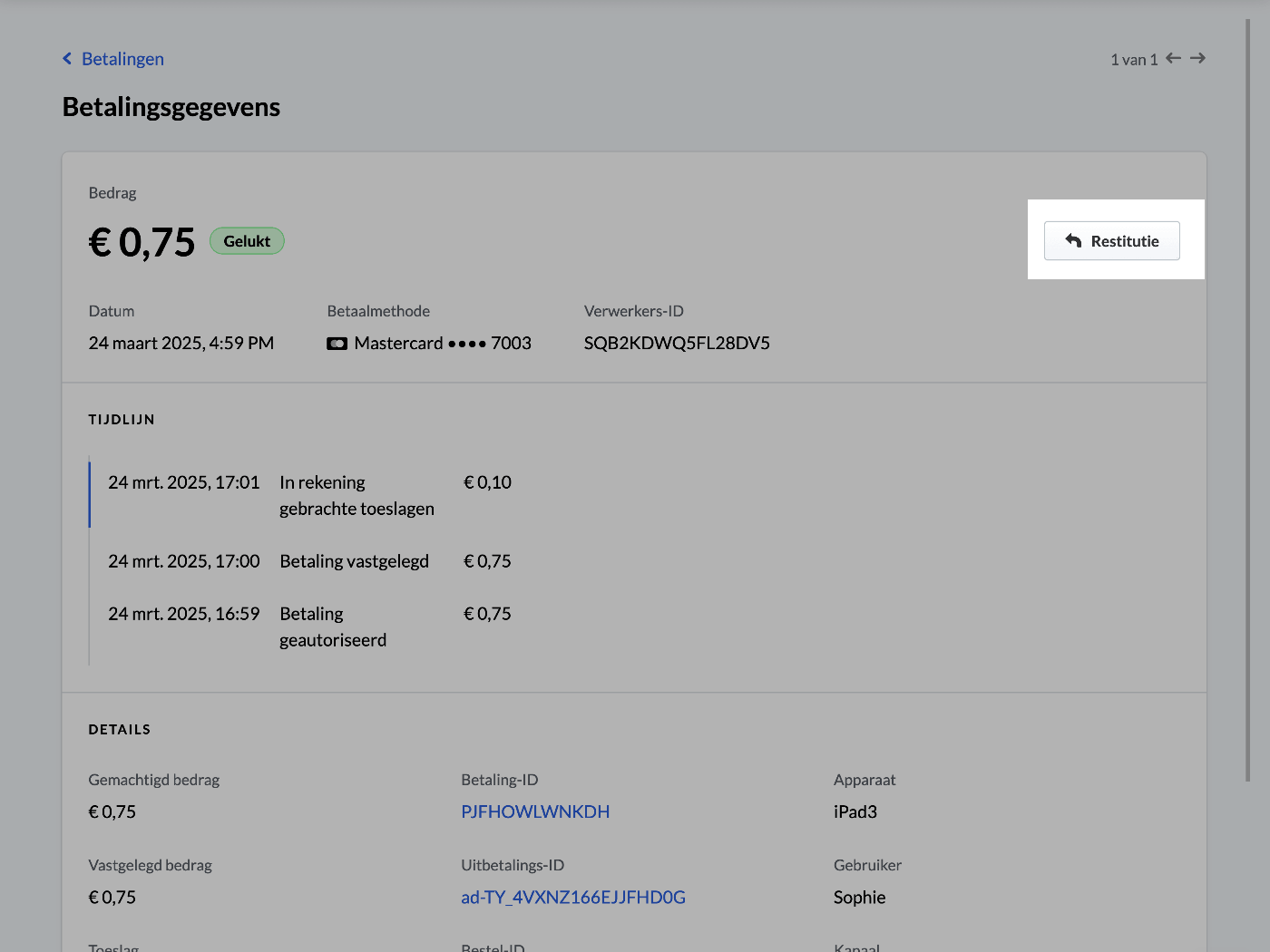Click the '1 van 1' pagination counter
1270x952 pixels.
click(1134, 59)
